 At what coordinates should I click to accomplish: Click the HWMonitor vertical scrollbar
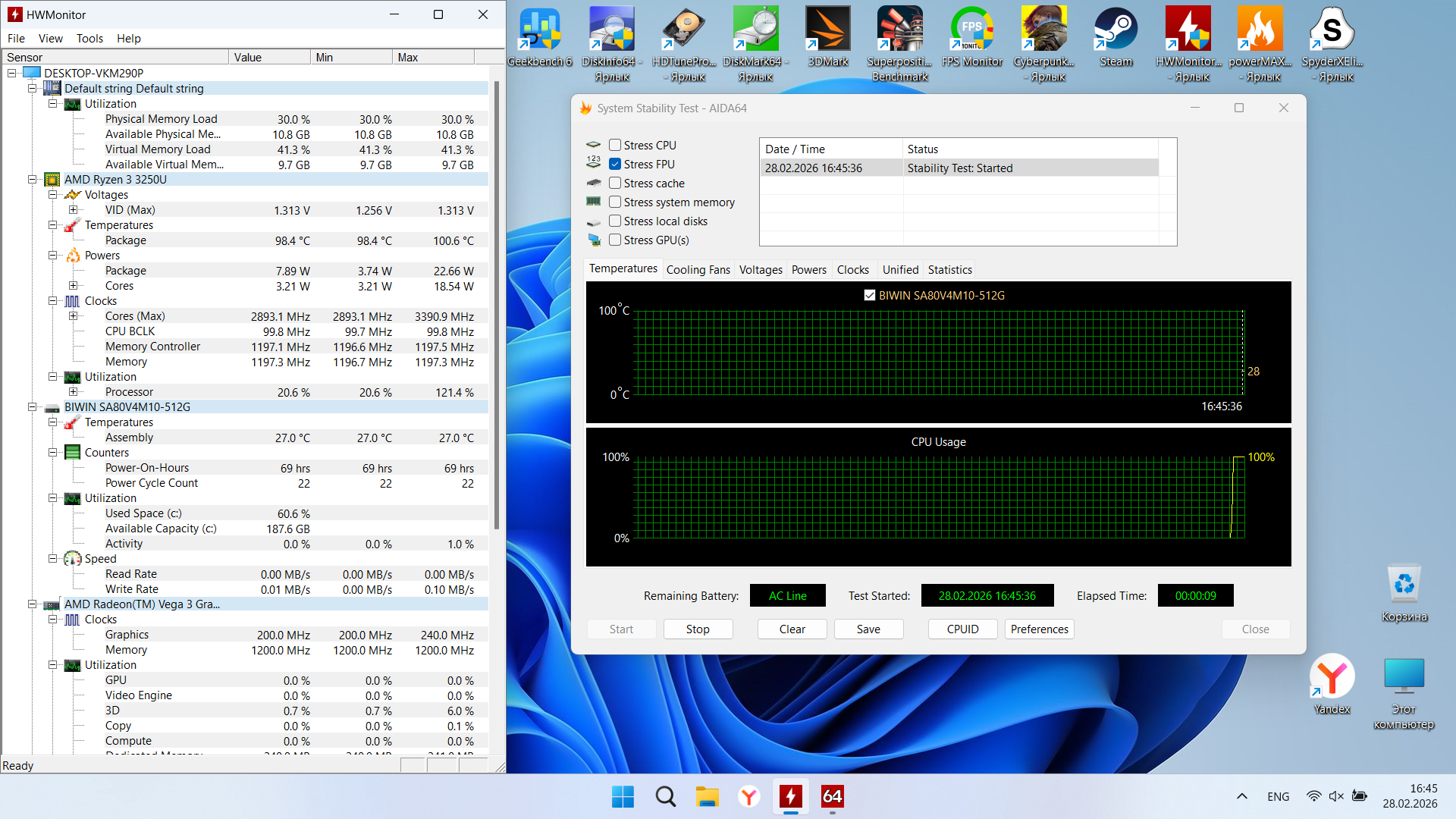(x=497, y=303)
